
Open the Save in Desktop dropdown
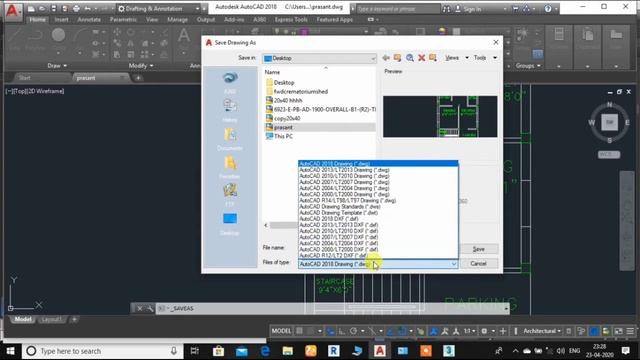click(319, 58)
